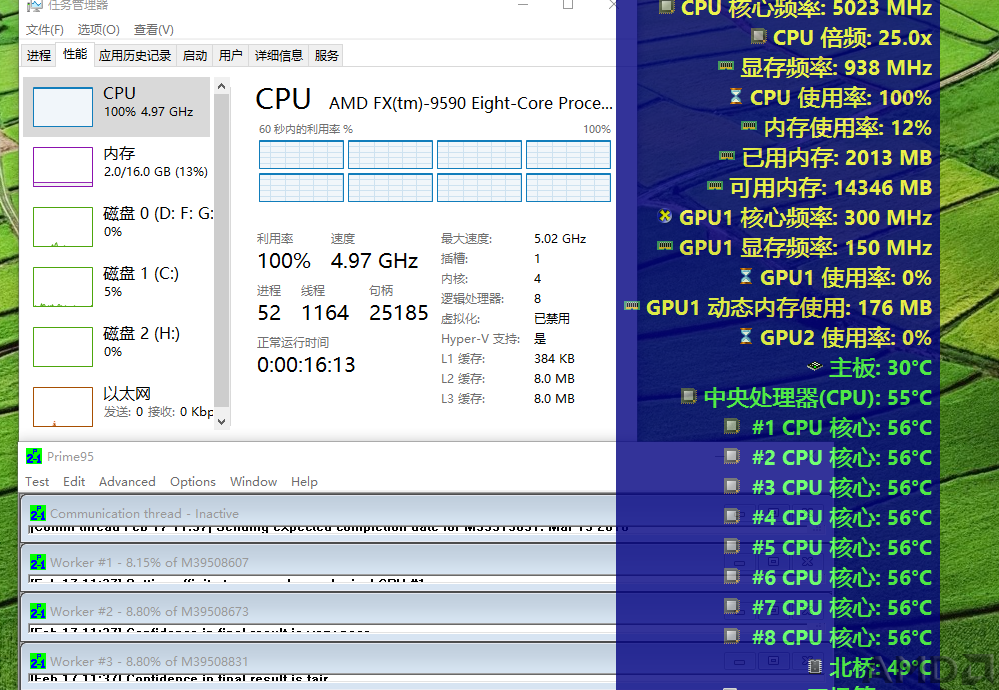
Task: Switch to the 性能 tab
Action: point(75,54)
